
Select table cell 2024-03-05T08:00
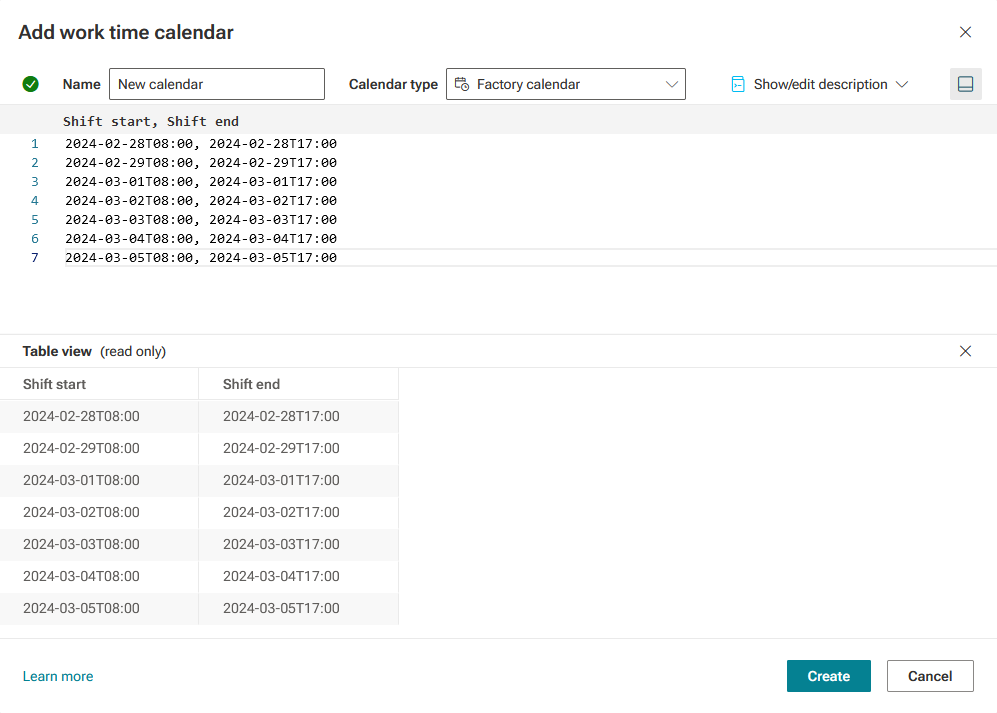pos(99,608)
